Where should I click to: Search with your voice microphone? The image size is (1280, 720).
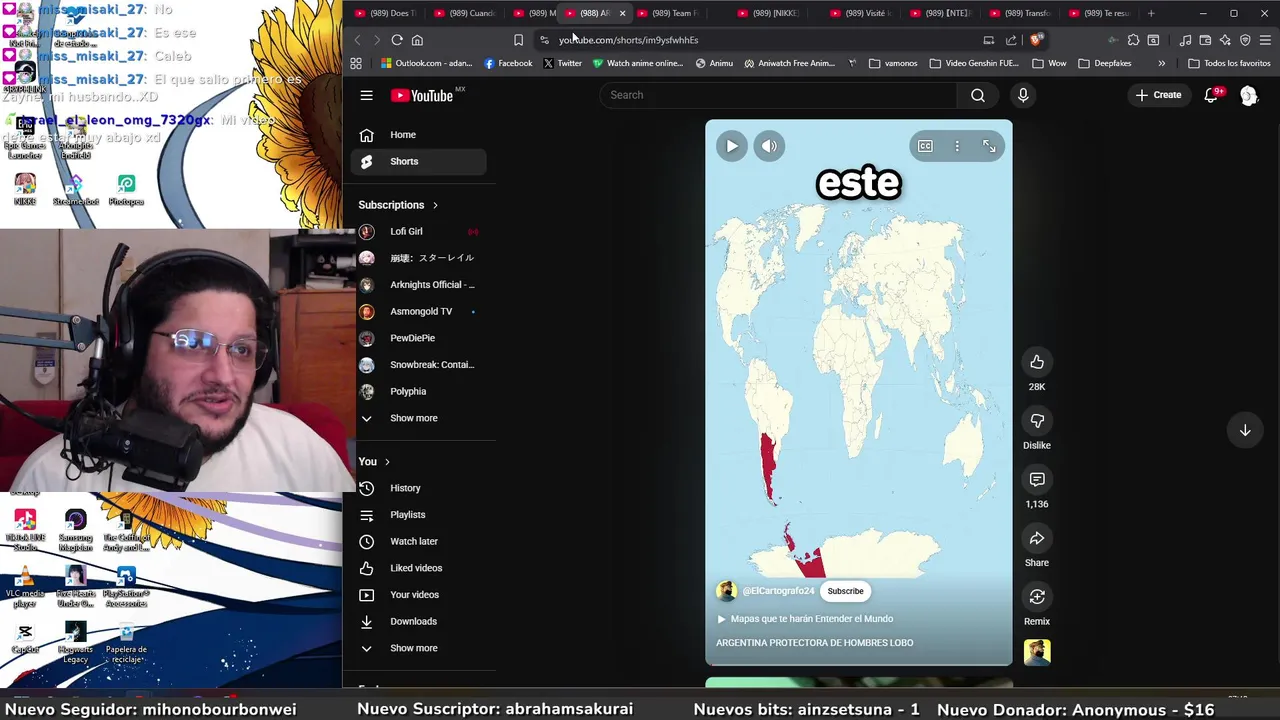1023,95
